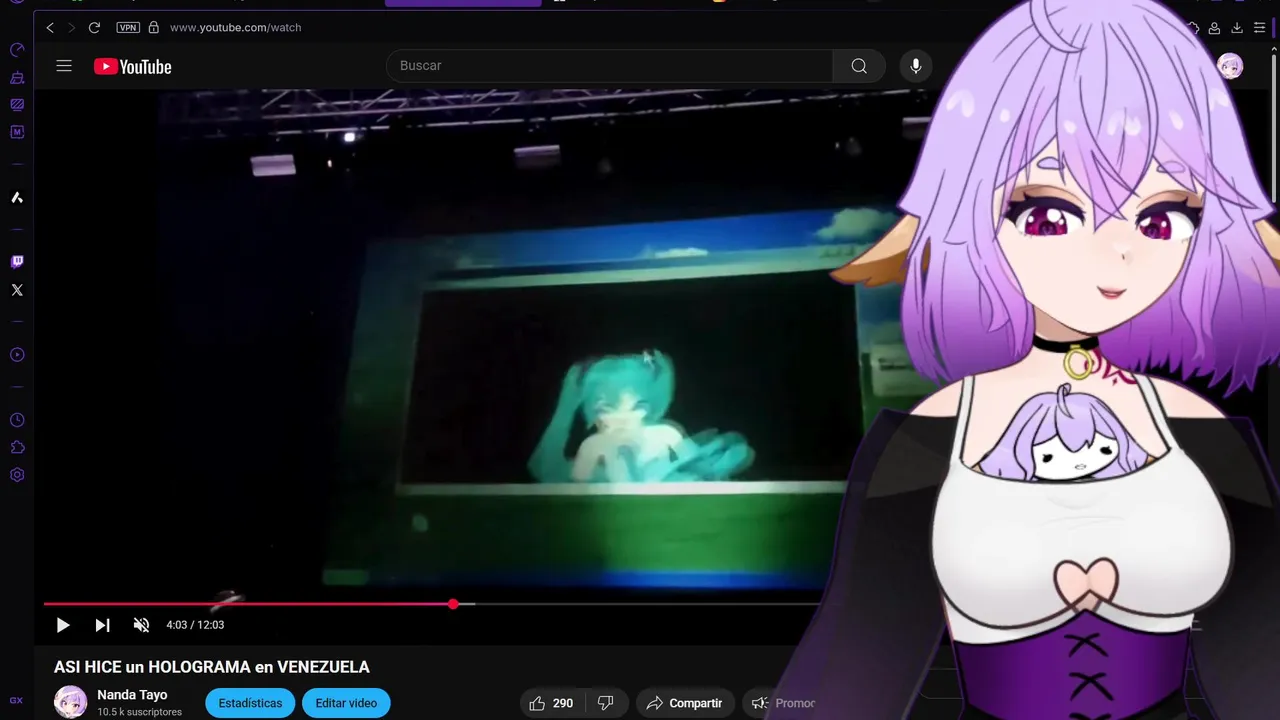Viewport: 1280px width, 720px height.
Task: Click the Promocionar megaphone button
Action: pos(783,703)
